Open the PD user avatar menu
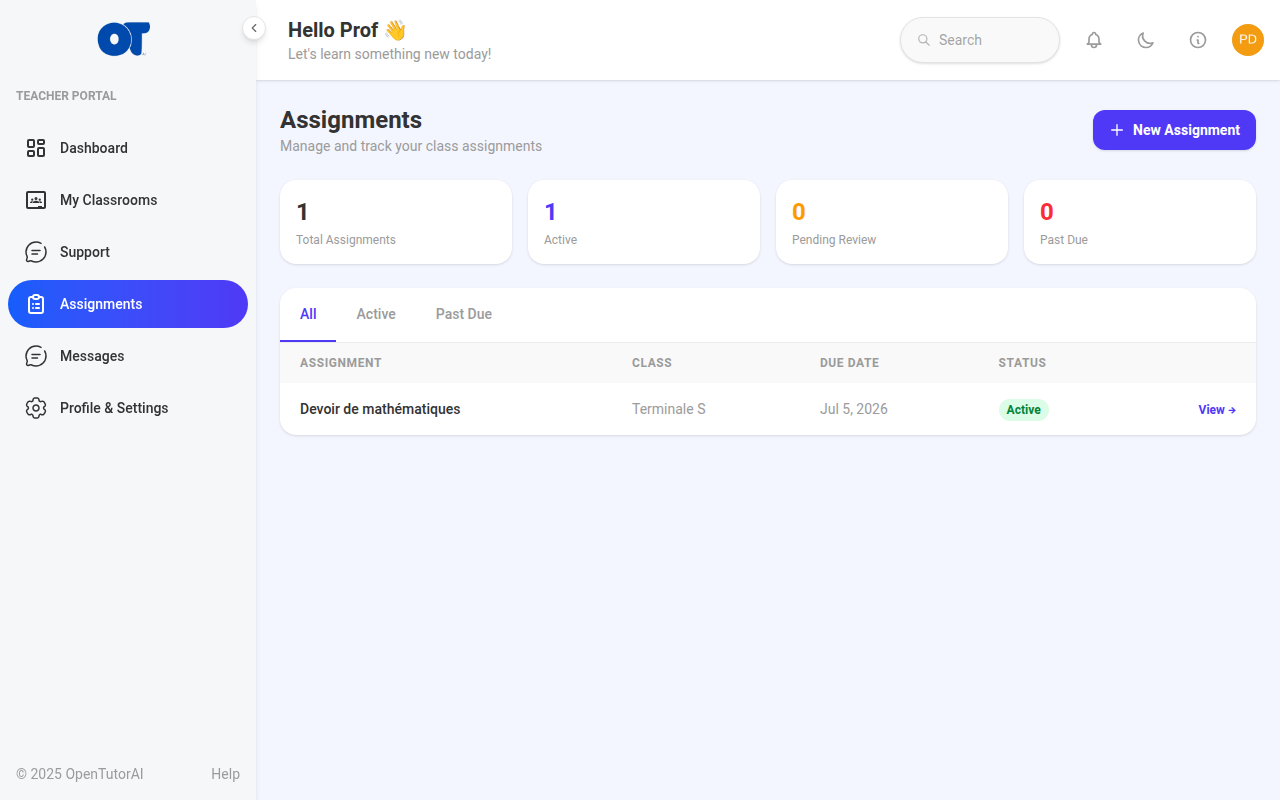Image resolution: width=1280 pixels, height=800 pixels. 1248,40
